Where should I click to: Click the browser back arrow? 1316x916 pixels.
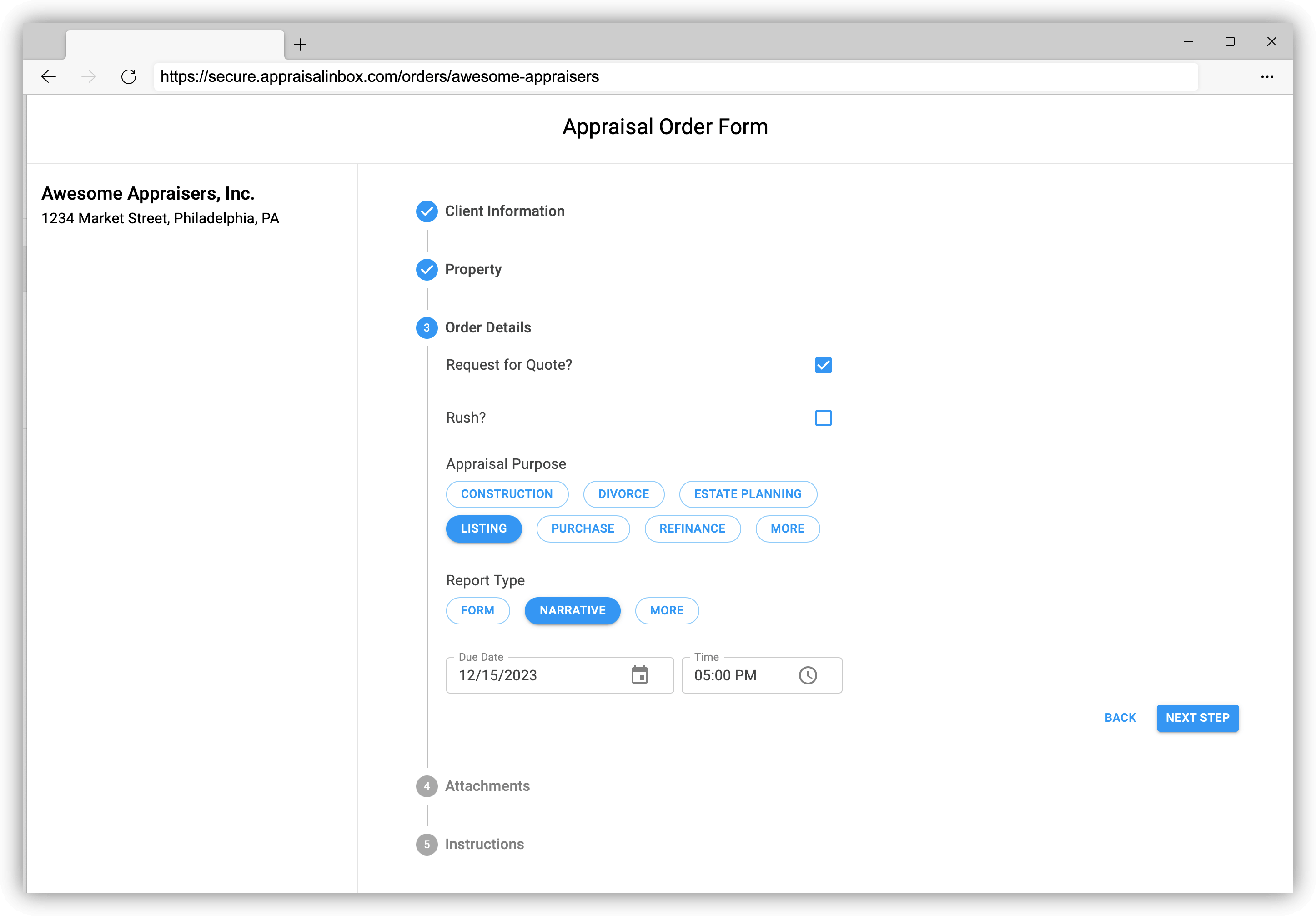pos(48,76)
